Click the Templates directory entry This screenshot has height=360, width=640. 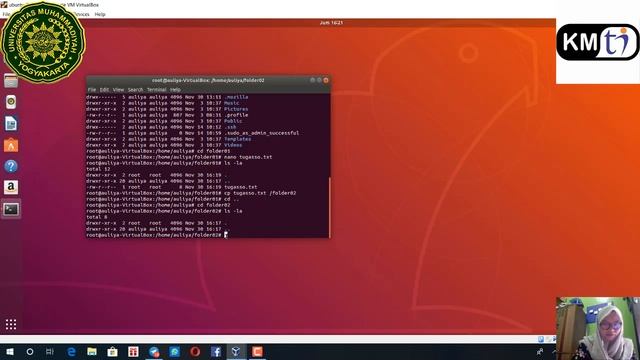[x=238, y=139]
